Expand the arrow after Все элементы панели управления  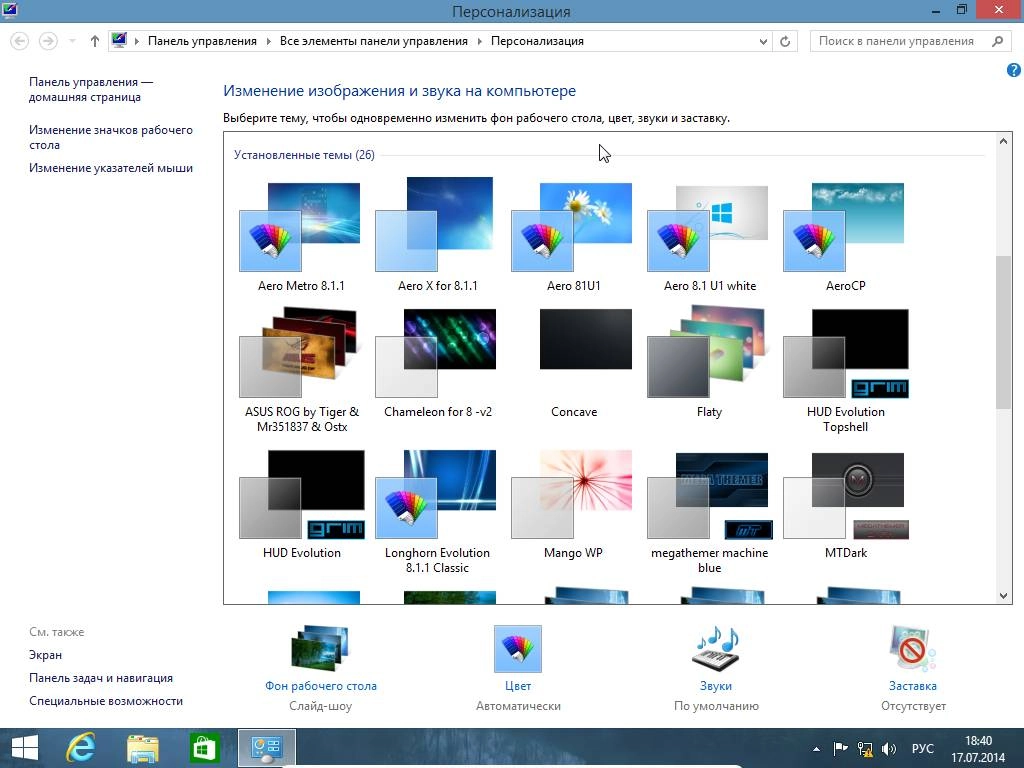(479, 41)
